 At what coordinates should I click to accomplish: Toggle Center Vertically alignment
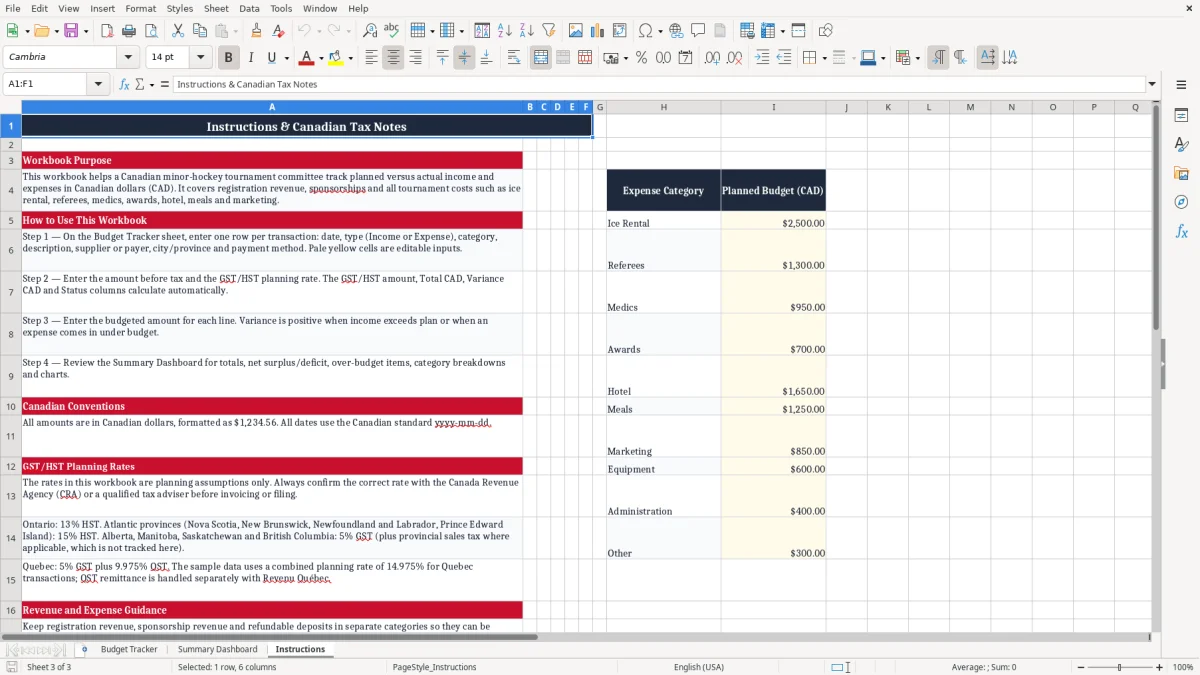pos(464,58)
